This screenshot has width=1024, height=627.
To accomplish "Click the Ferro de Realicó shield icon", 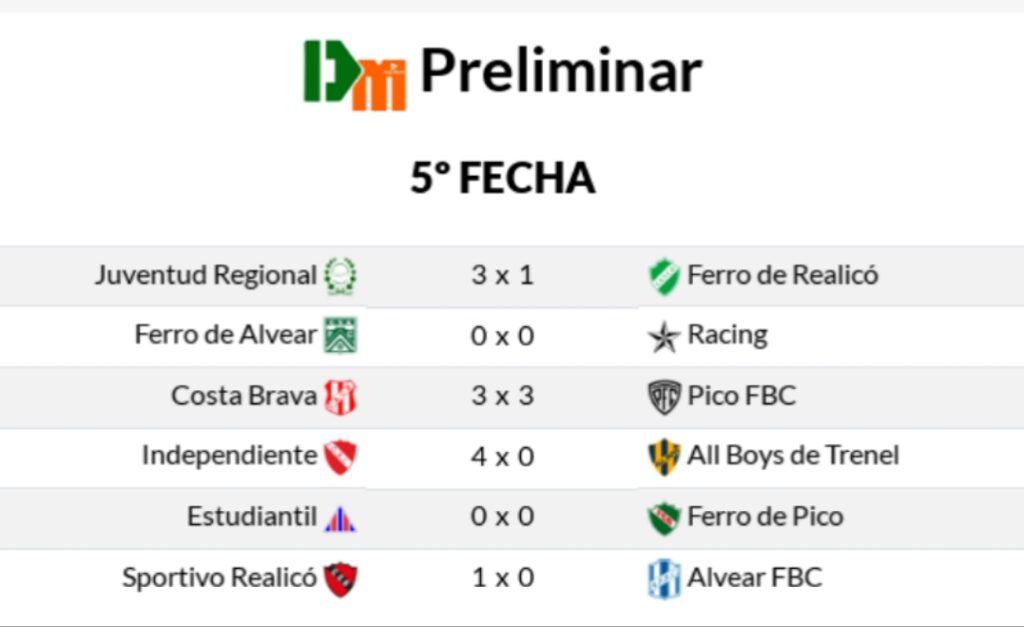I will click(663, 275).
